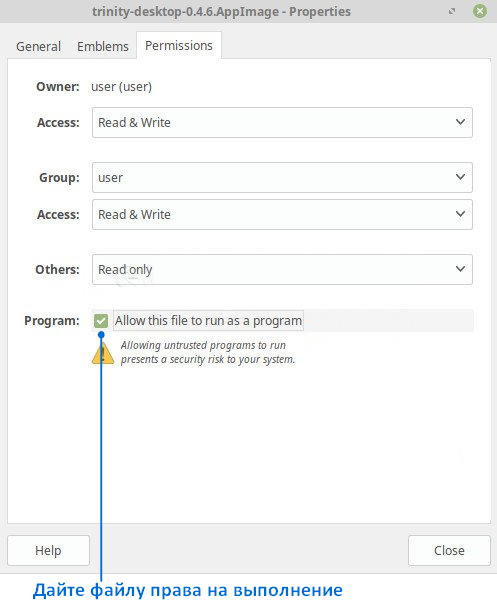Viewport: 497px width, 604px height.
Task: Toggle the green Program checkbox
Action: (x=101, y=320)
